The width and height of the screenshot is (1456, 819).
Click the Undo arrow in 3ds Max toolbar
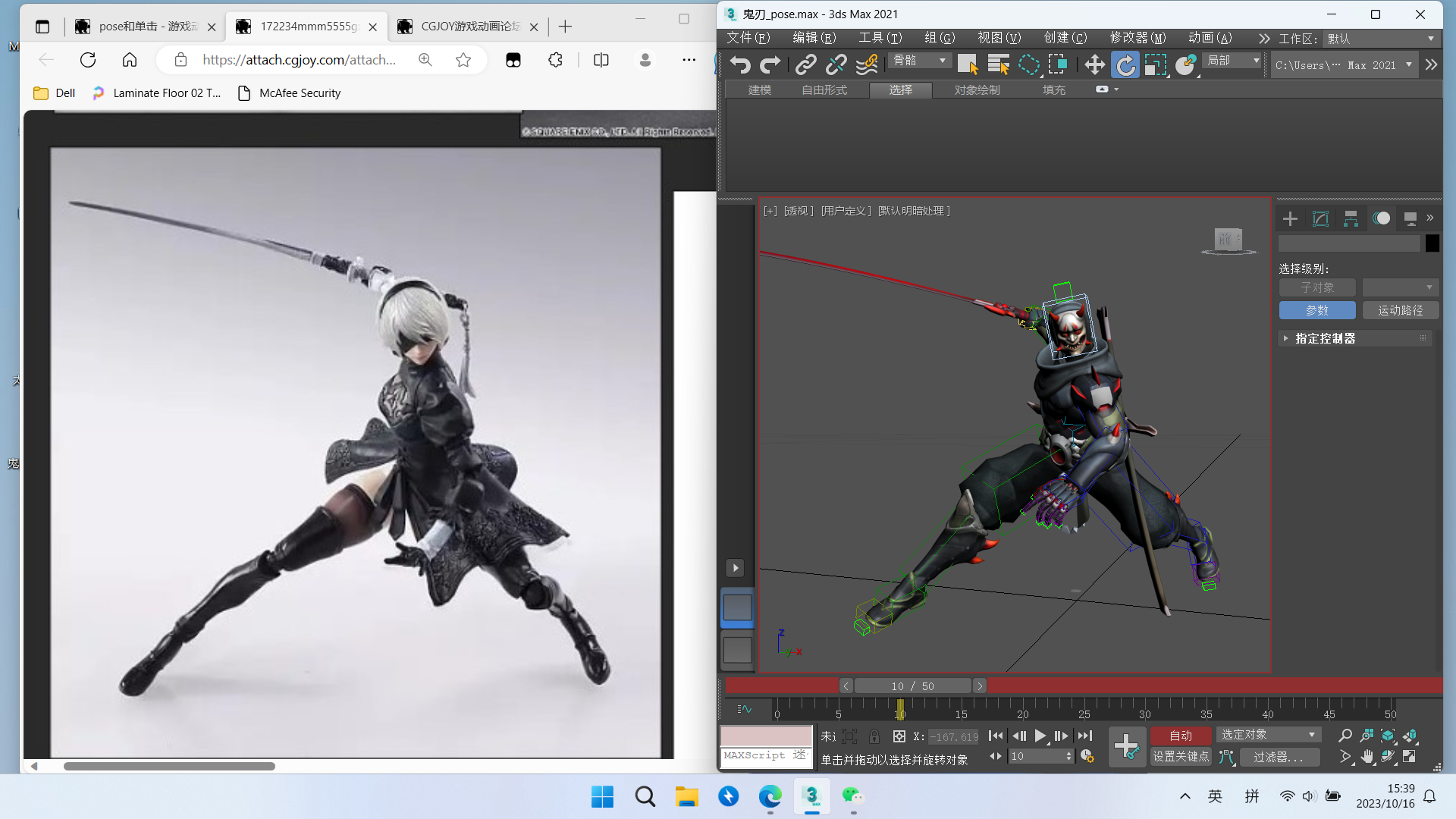coord(740,64)
